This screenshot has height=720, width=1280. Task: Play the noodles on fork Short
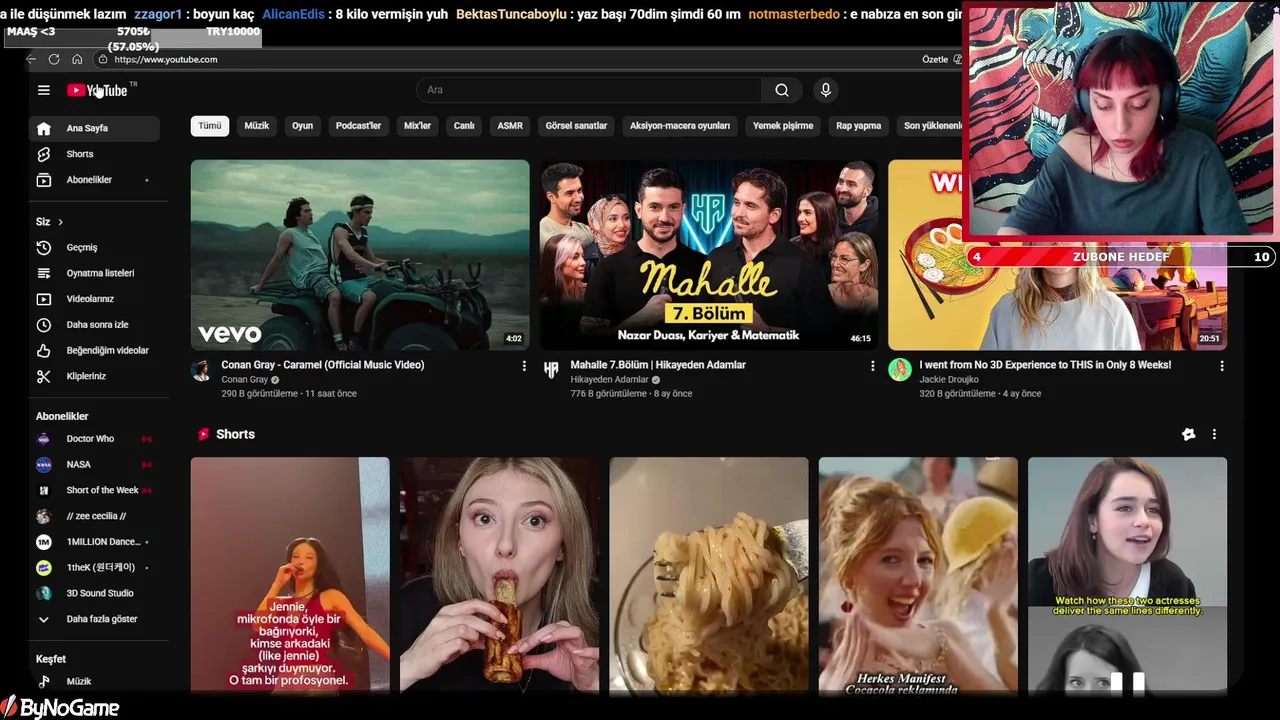pyautogui.click(x=709, y=575)
